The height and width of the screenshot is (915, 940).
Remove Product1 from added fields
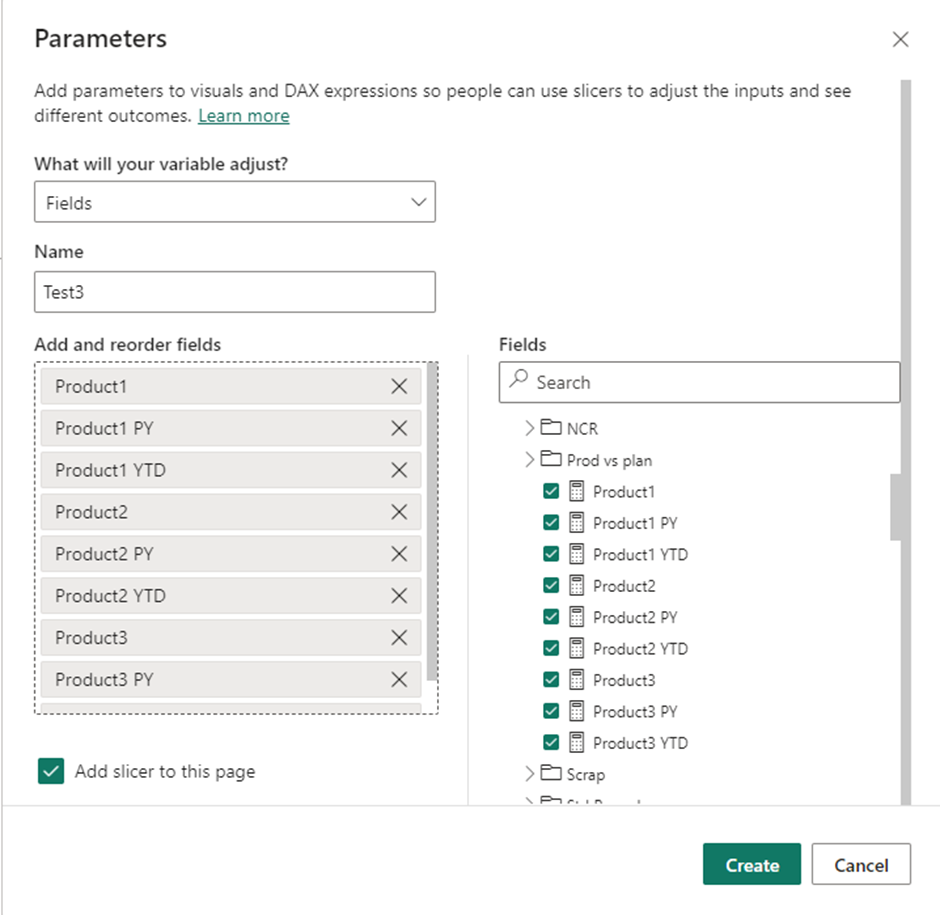pyautogui.click(x=399, y=387)
